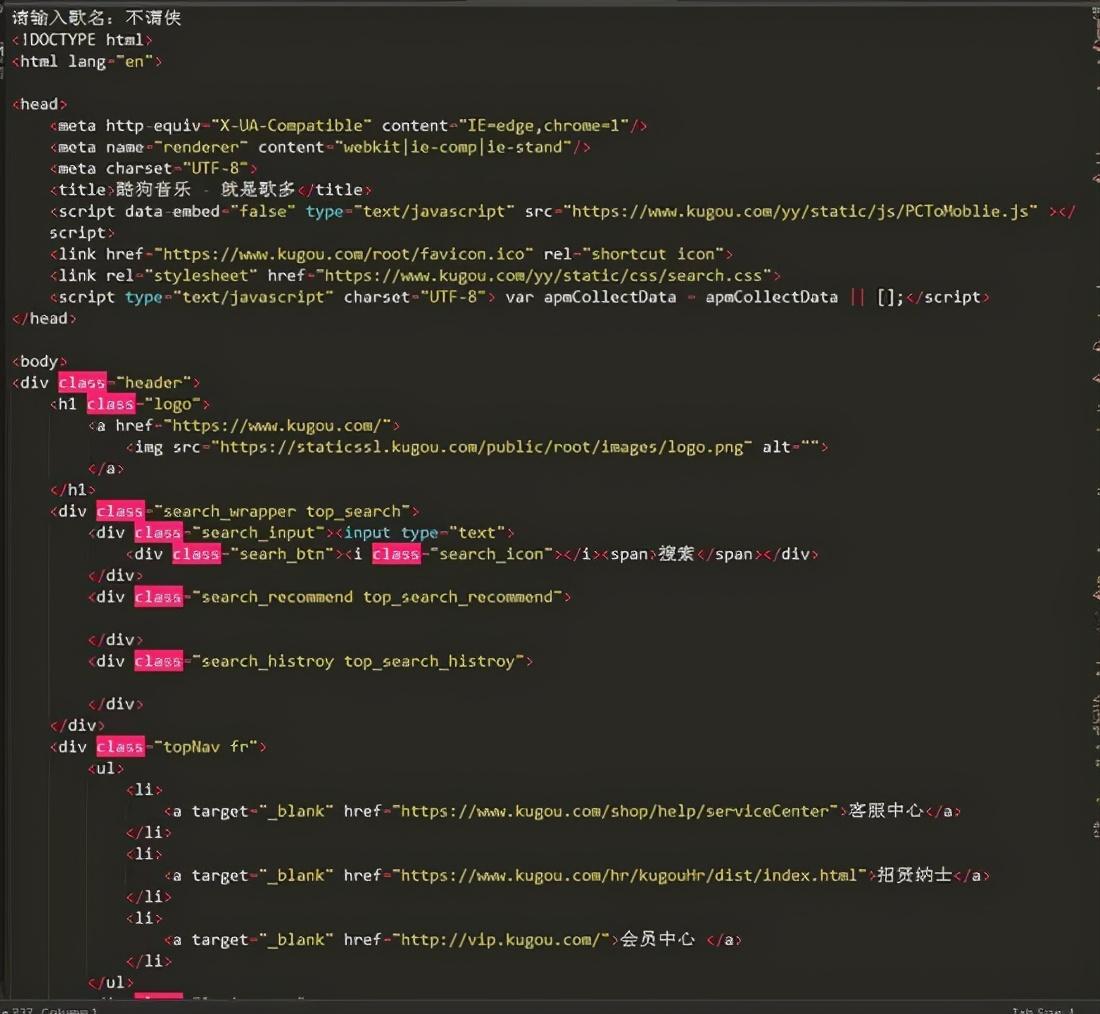This screenshot has width=1100, height=1014.
Task: Click the prompt line "请输入歌名: 不谓侠"
Action: coord(97,18)
